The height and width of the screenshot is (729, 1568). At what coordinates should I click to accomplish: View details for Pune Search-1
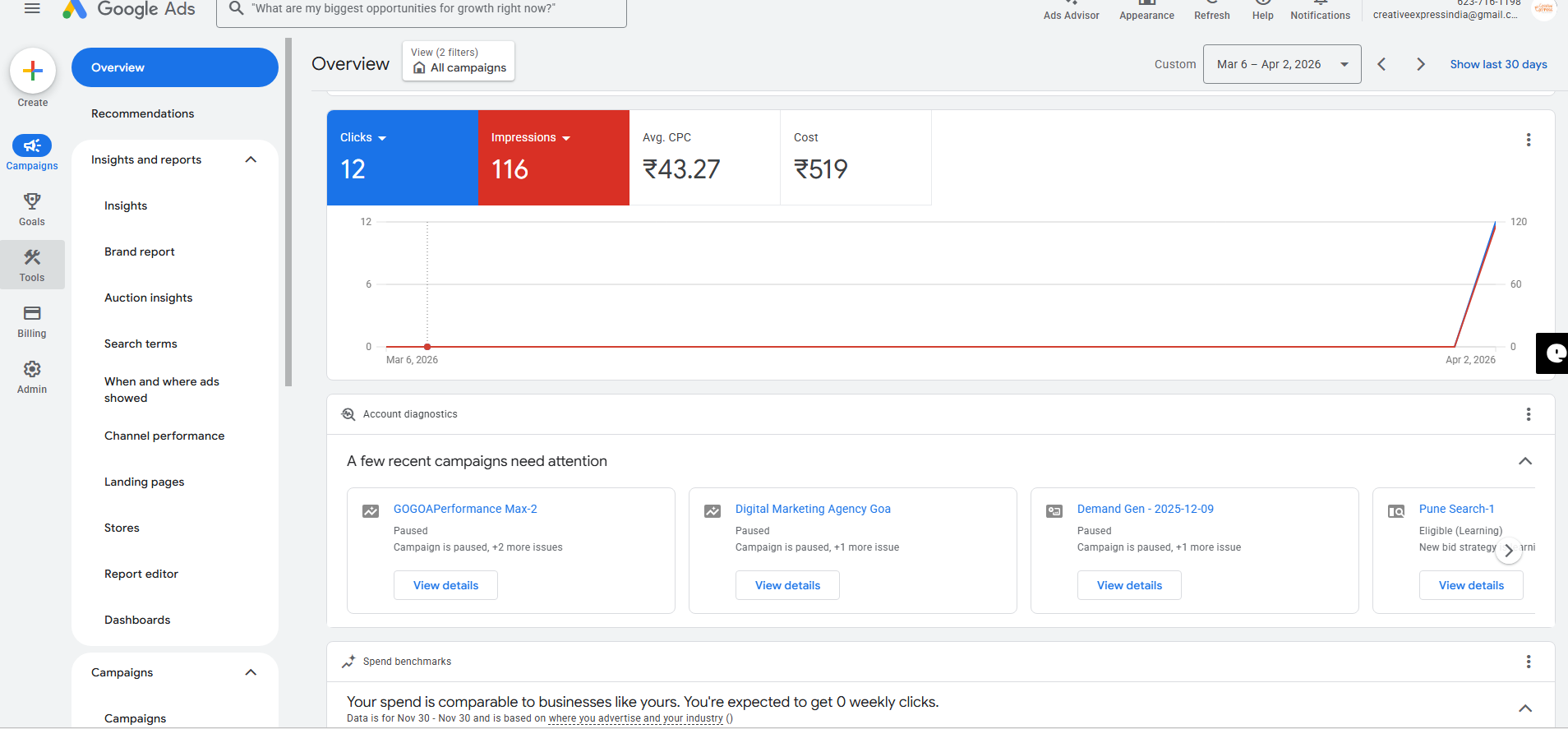(x=1471, y=585)
